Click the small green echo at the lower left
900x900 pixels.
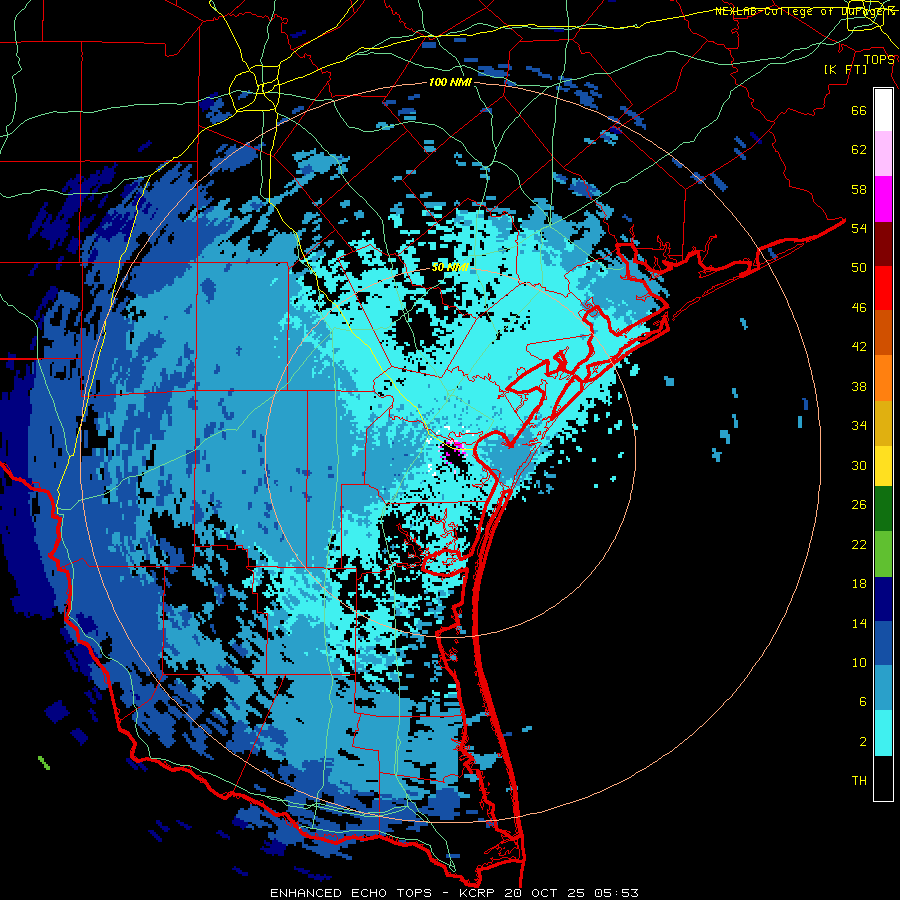(44, 763)
